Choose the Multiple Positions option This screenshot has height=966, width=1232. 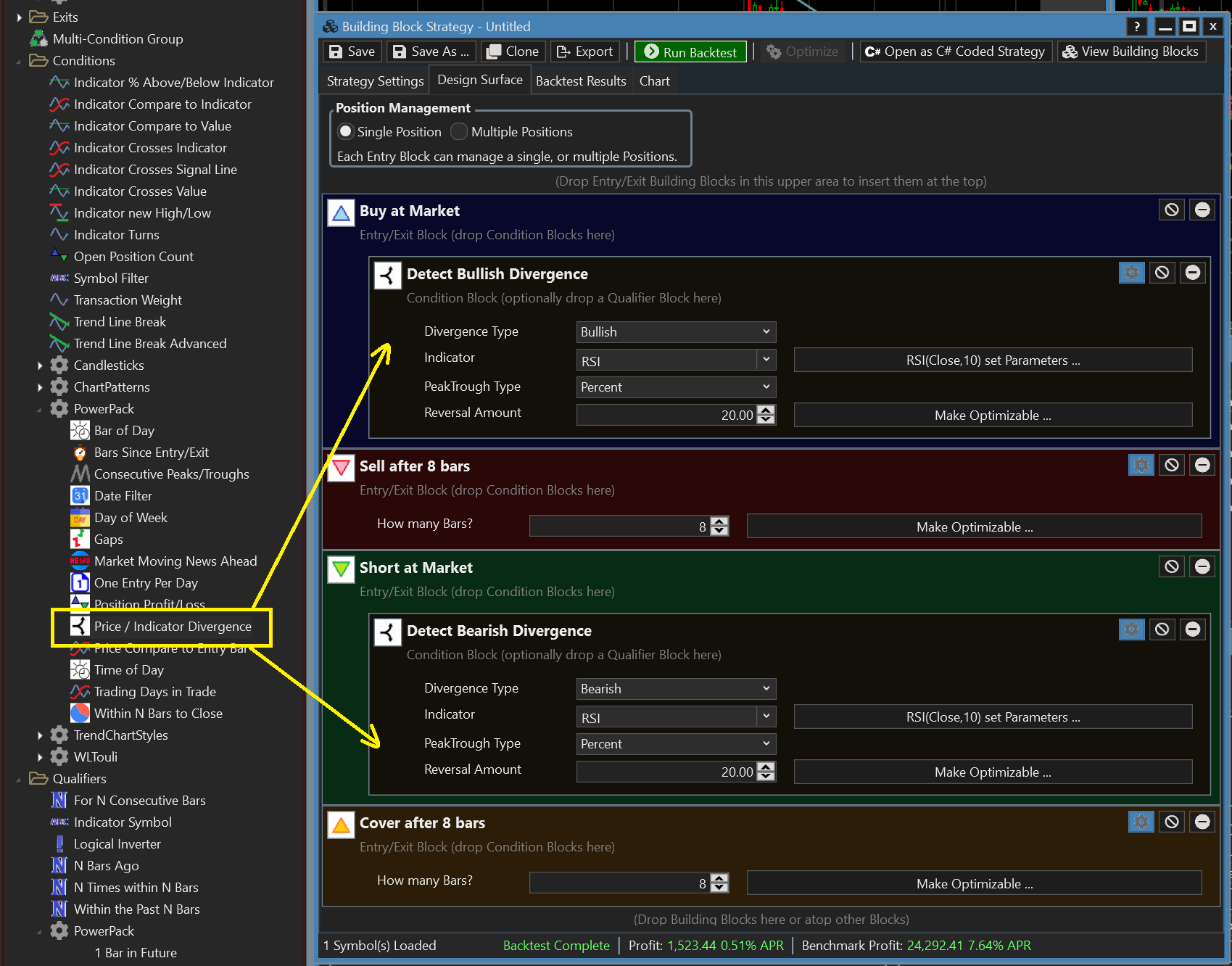[x=459, y=132]
